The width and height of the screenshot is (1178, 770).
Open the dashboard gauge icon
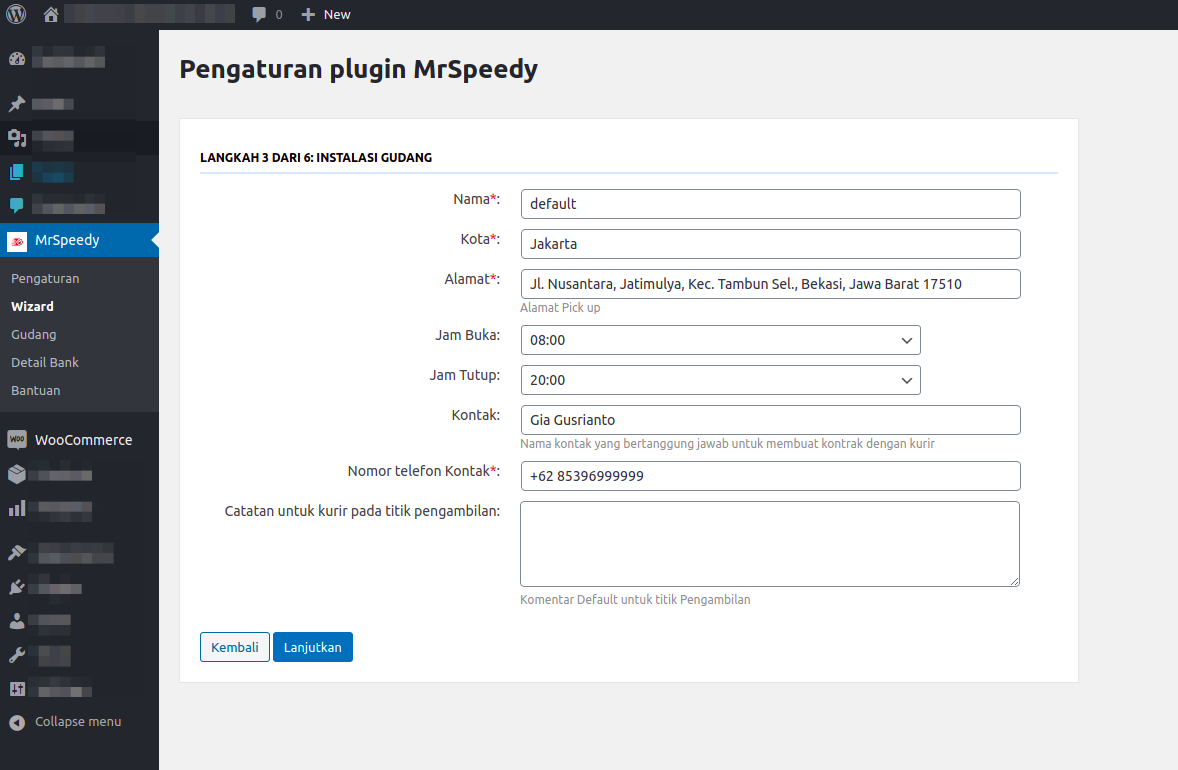pos(17,59)
